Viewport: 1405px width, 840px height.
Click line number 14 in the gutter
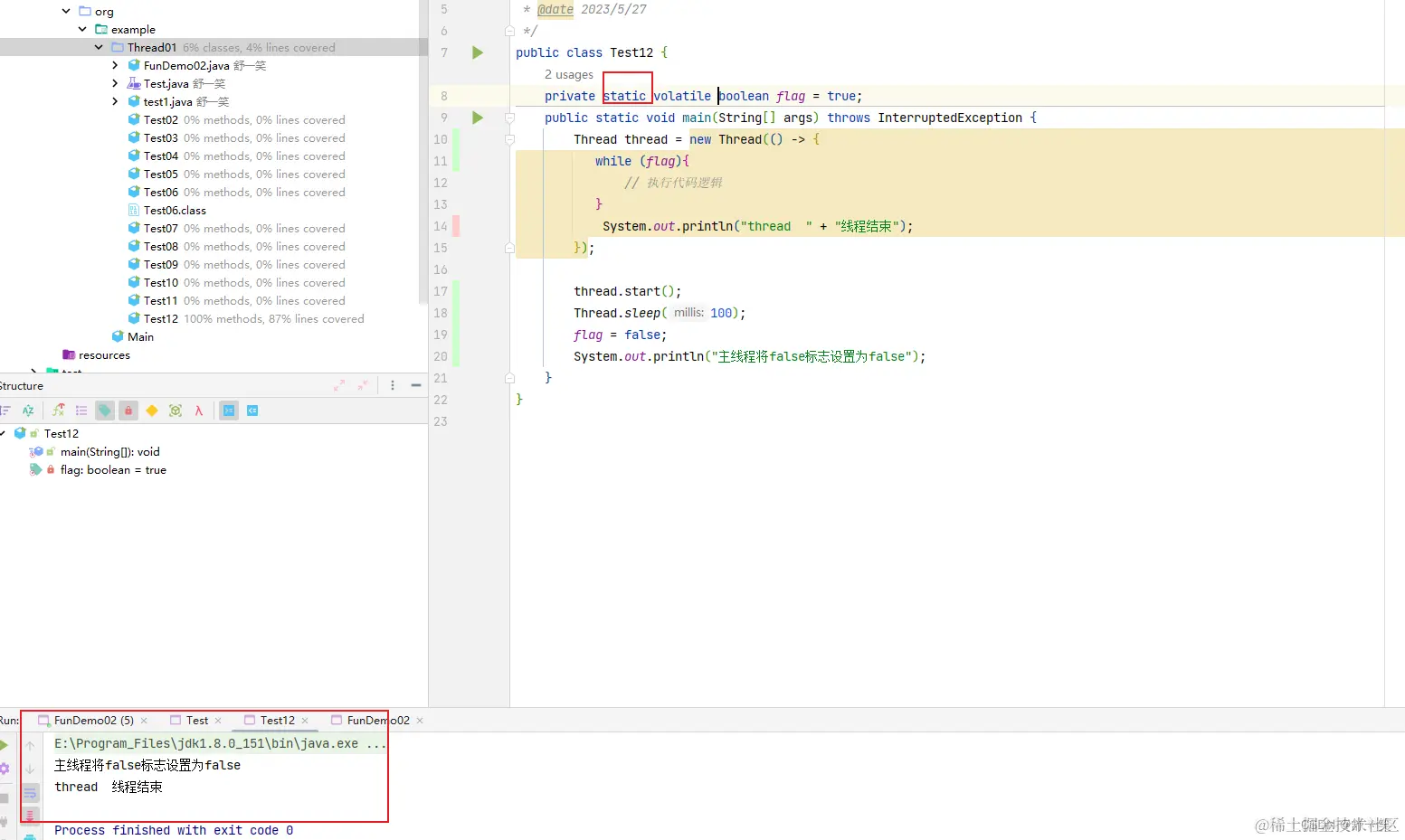441,226
